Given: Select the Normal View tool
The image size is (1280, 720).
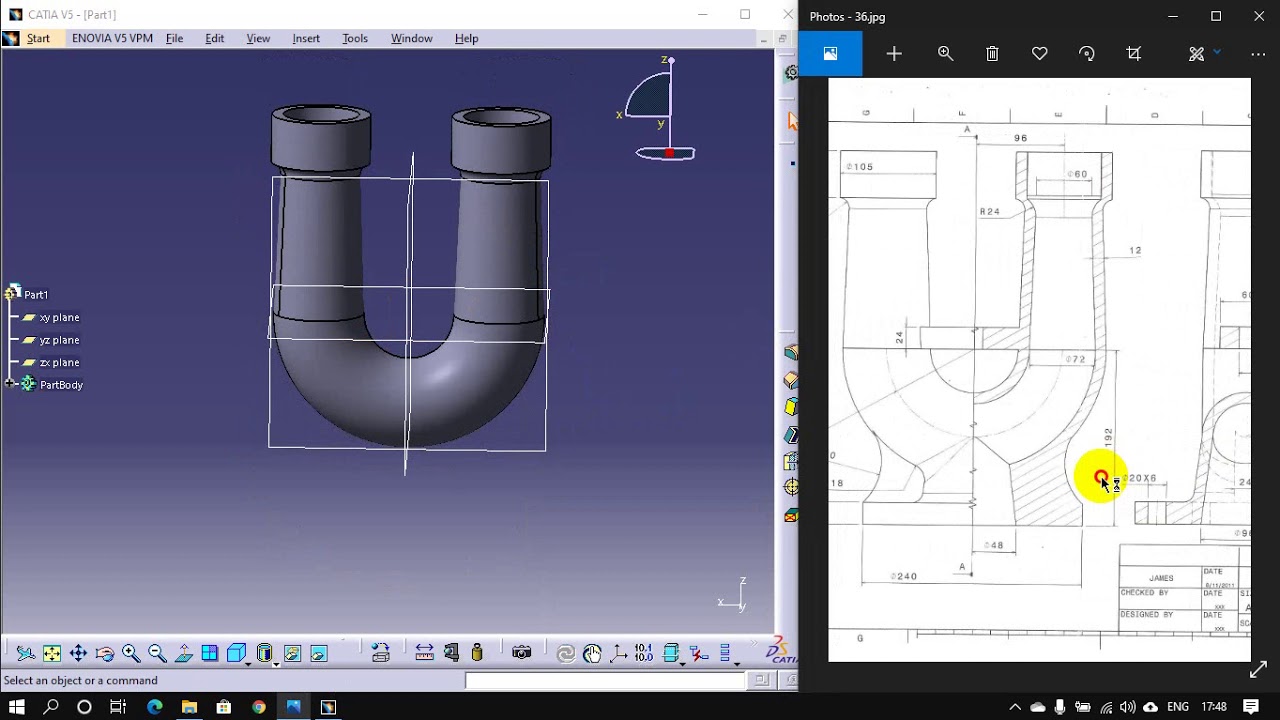Looking at the screenshot, I should [x=184, y=653].
